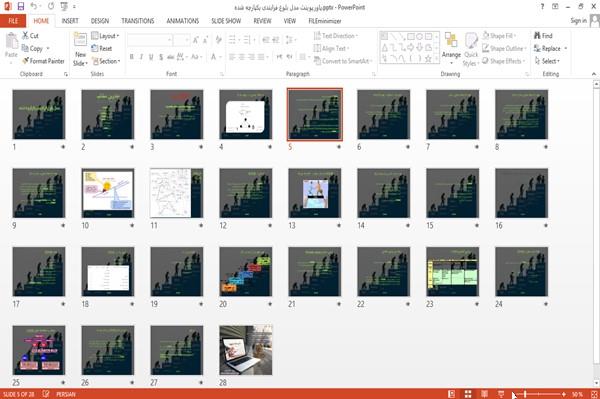Toggle the spell check icon in status bar
The width and height of the screenshot is (600, 399).
tap(46, 394)
